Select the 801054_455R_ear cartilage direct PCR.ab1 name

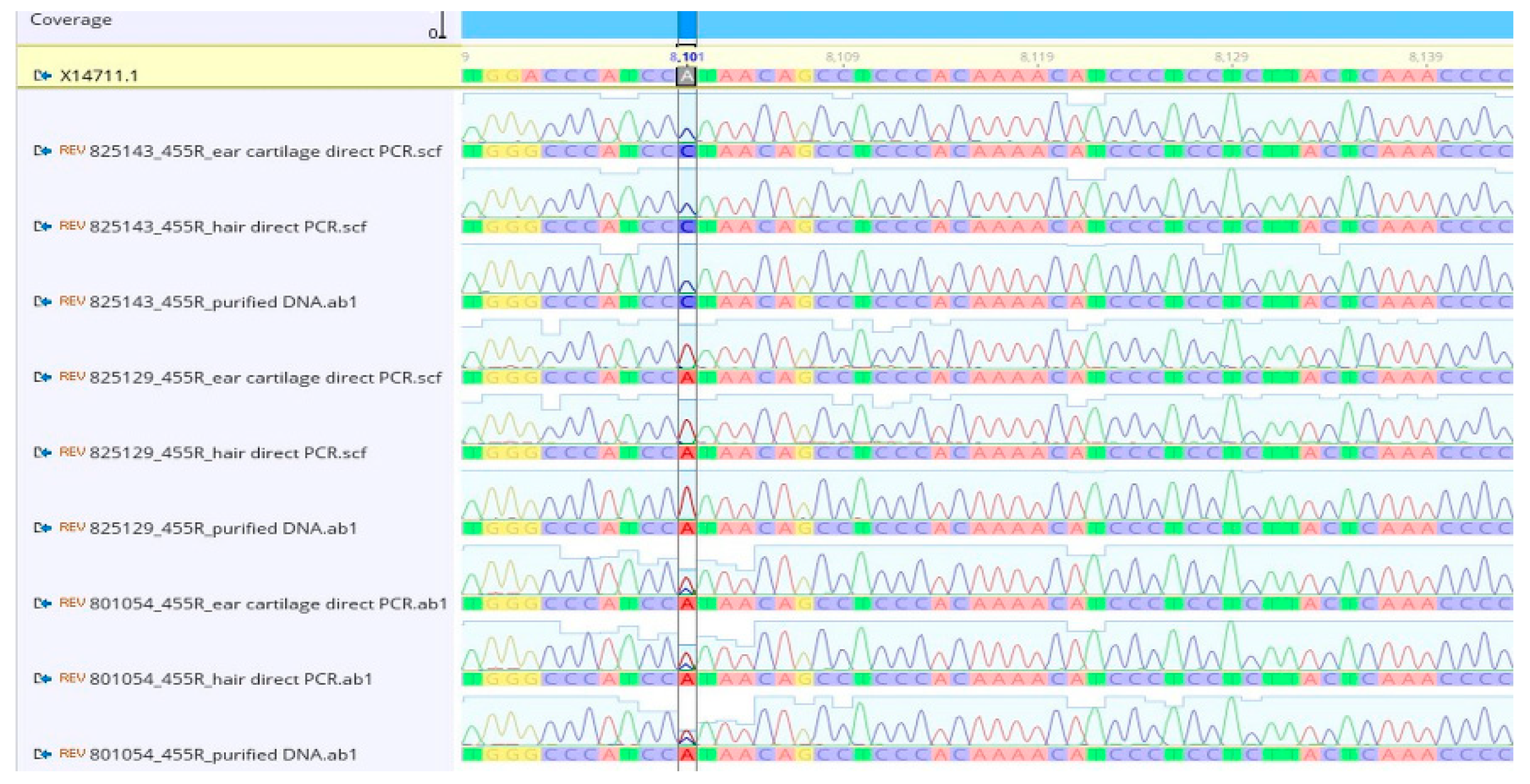coord(268,604)
